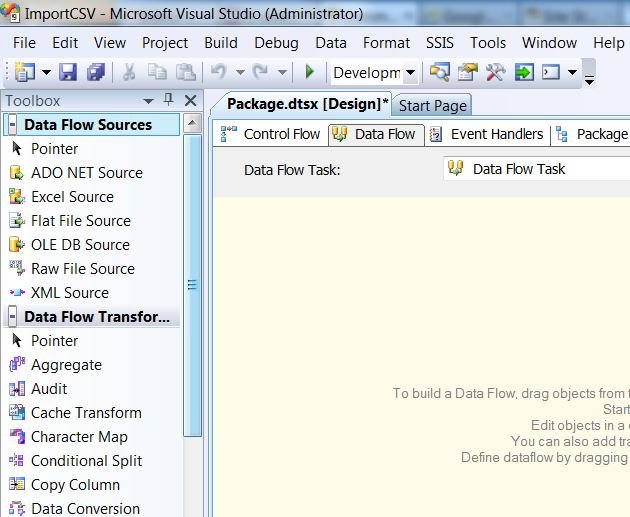This screenshot has height=517, width=630.
Task: Open the Toolbox hammer-and-wrench icon
Action: point(495,73)
